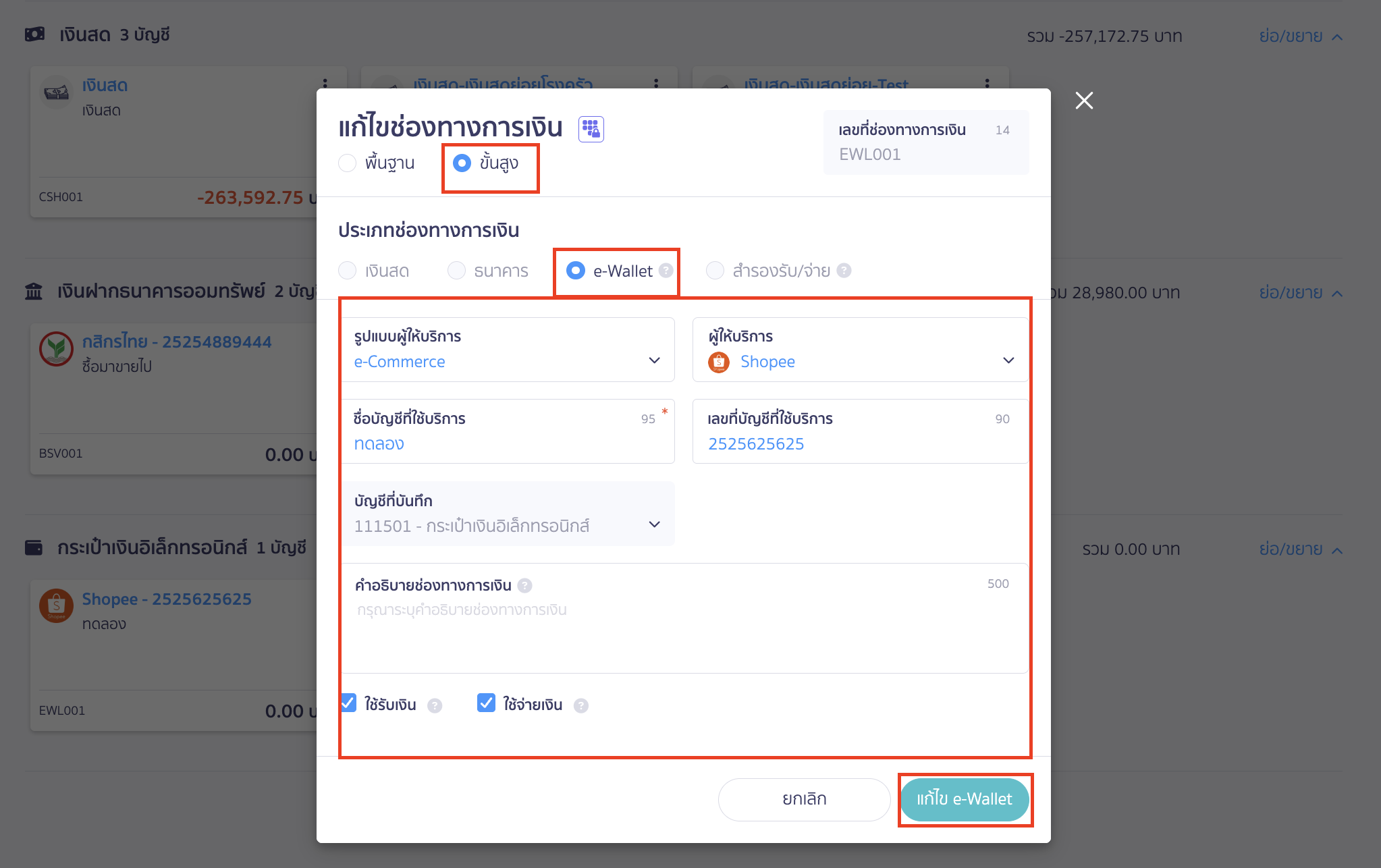Click the bank icon beside เงินฝากธนาคารออมทรัพย์
This screenshot has height=868, width=1381.
(x=34, y=292)
